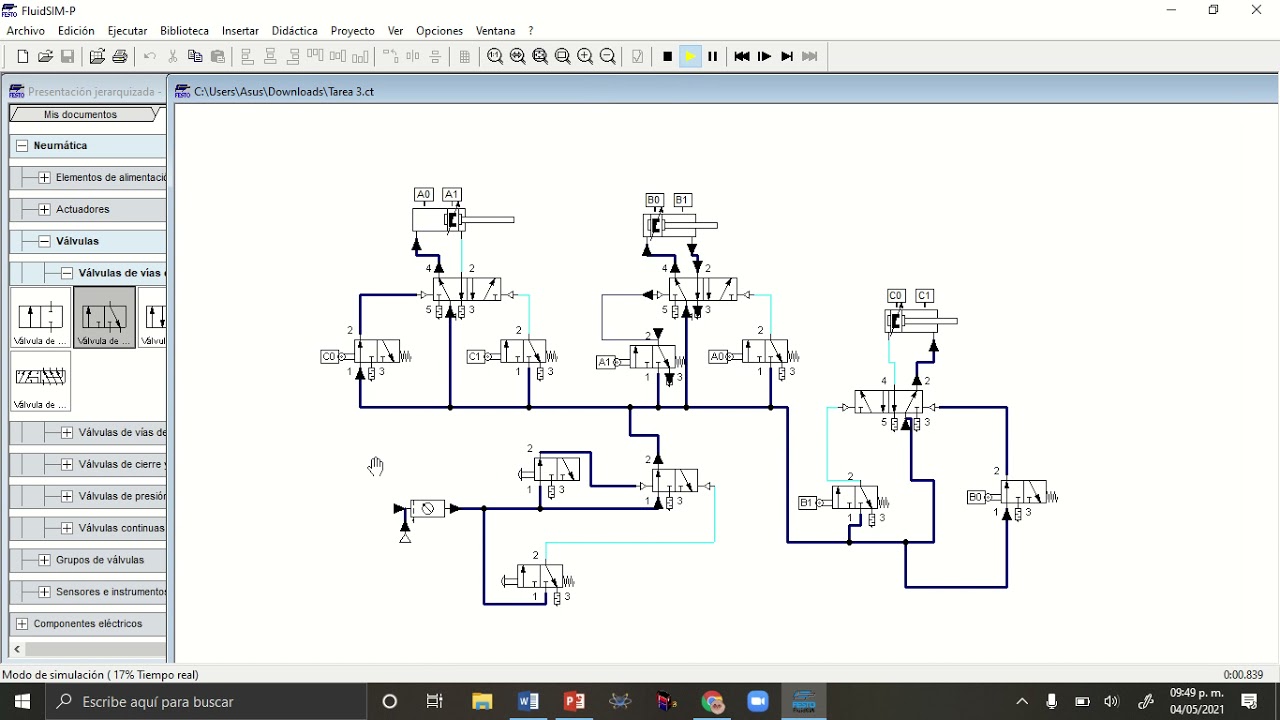Open Chrome from the taskbar
1280x720 pixels.
[x=712, y=702]
